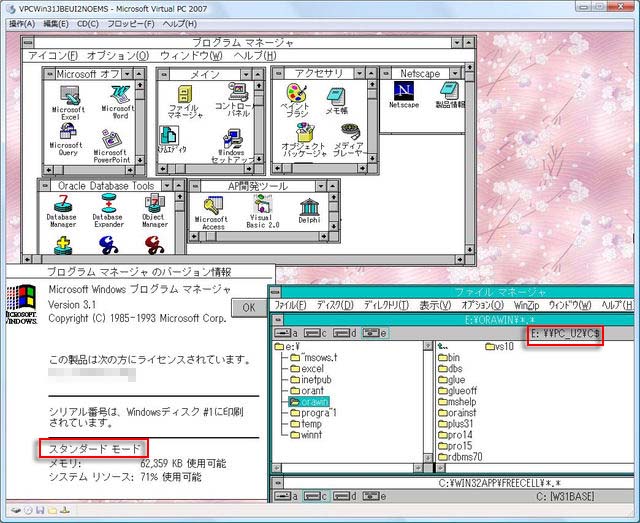Select the temp folder in directory tree
This screenshot has width=640, height=523.
click(x=306, y=424)
